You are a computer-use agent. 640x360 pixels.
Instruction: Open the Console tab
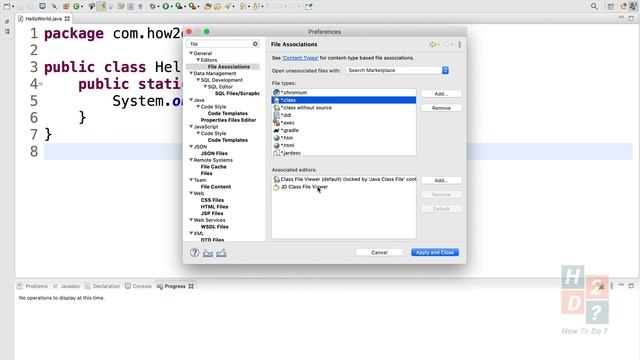[x=138, y=286]
